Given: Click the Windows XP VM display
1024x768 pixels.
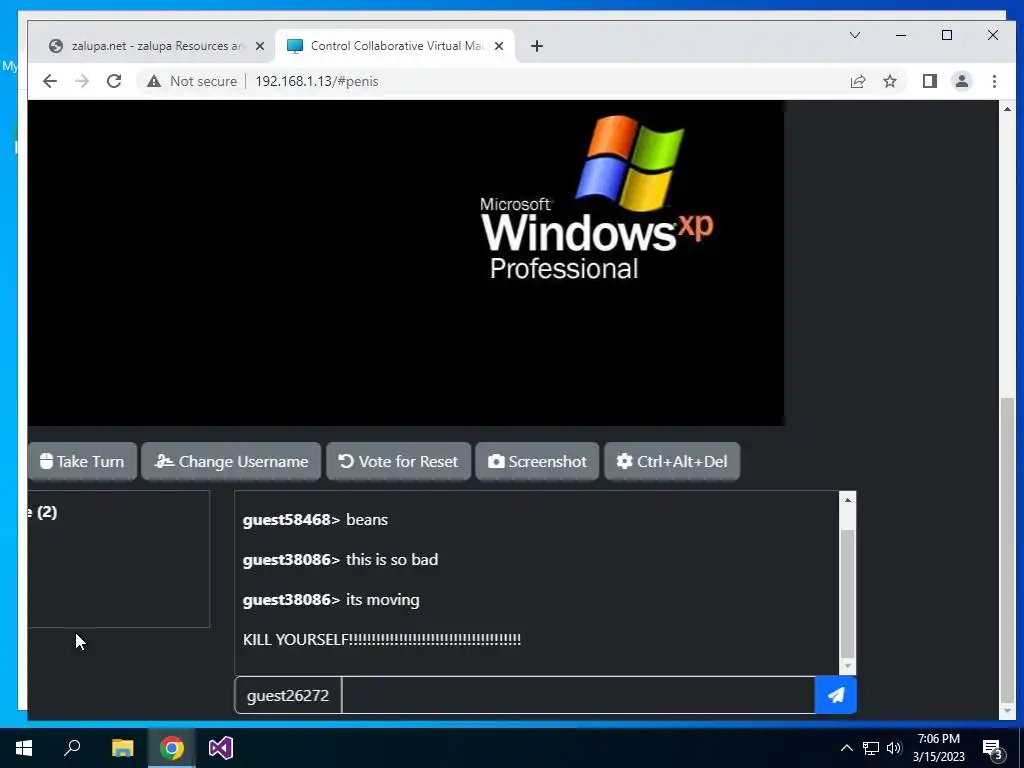Looking at the screenshot, I should (406, 263).
